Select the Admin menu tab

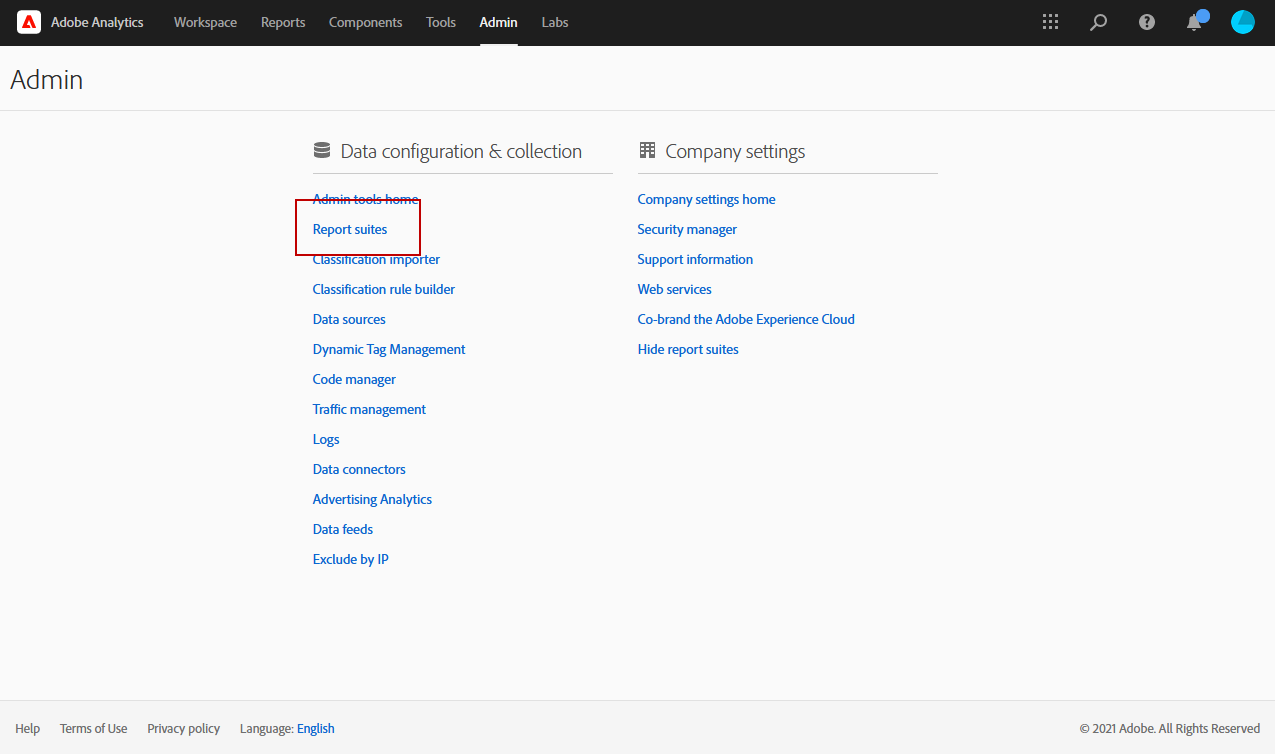[498, 22]
